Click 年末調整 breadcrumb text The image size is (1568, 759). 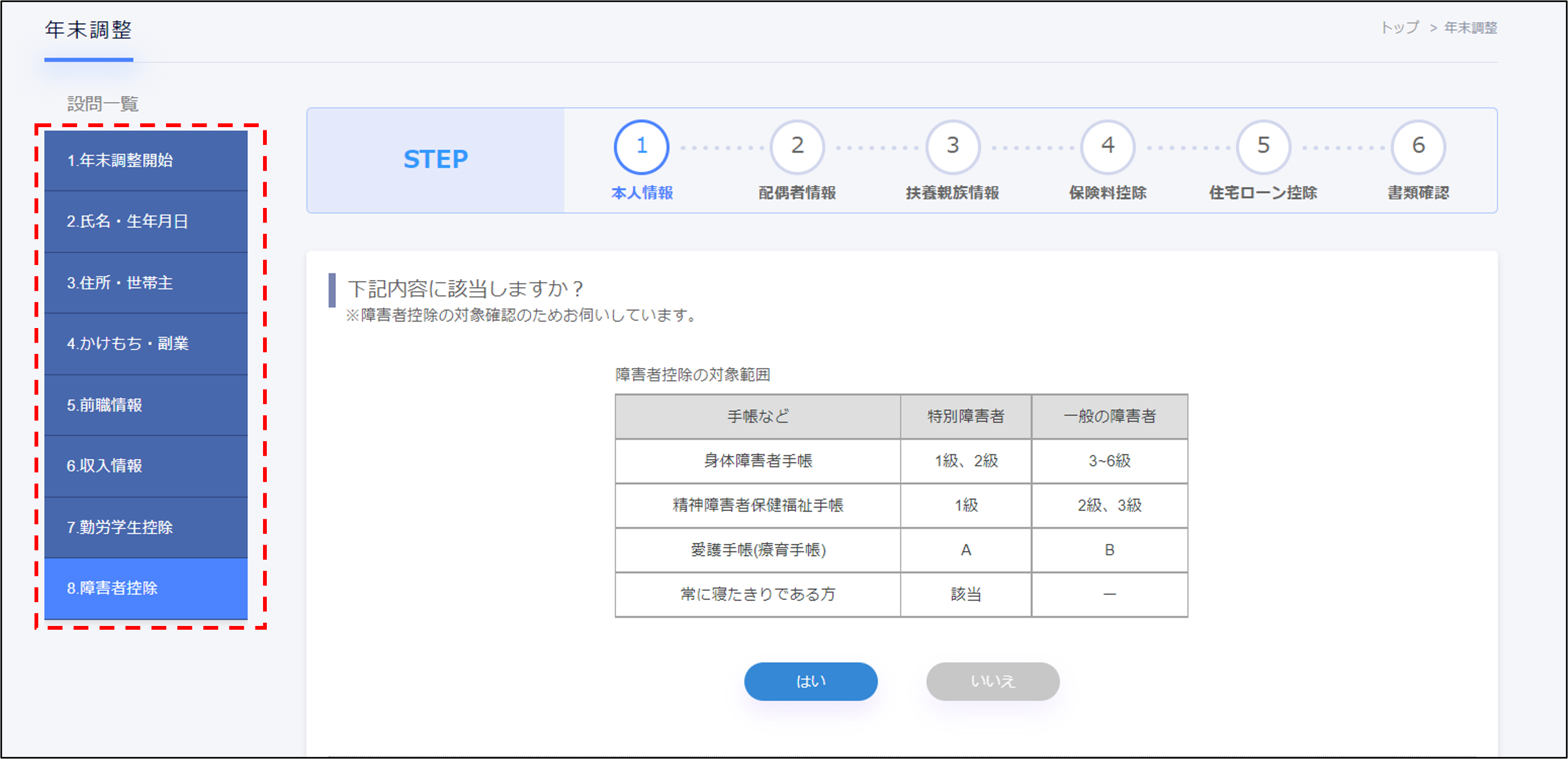point(1470,28)
